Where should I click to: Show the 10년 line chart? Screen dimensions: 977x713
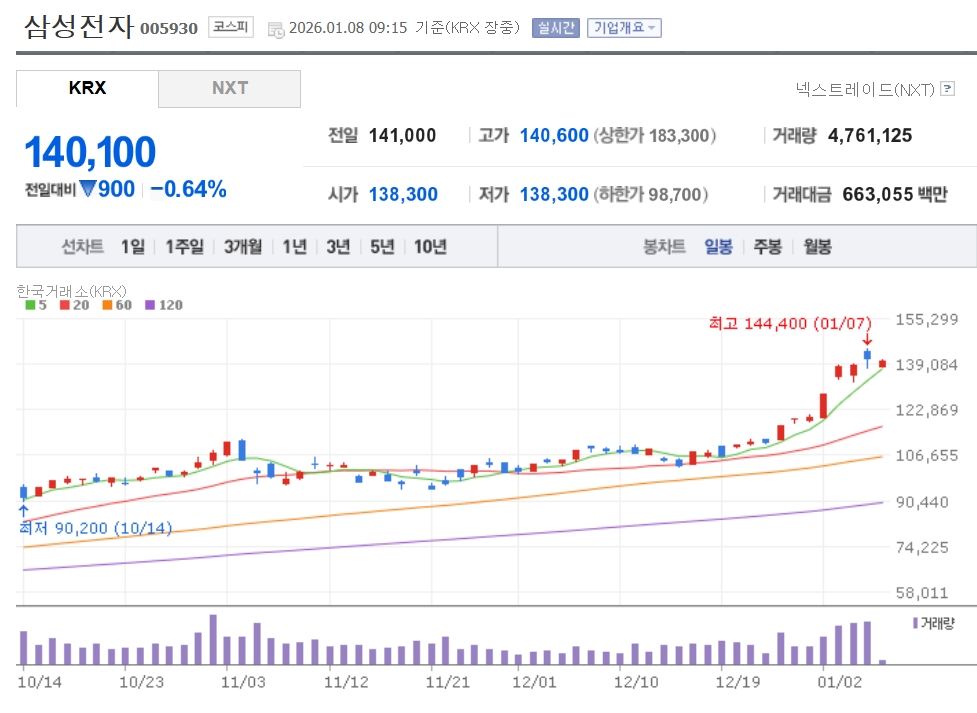coord(430,246)
